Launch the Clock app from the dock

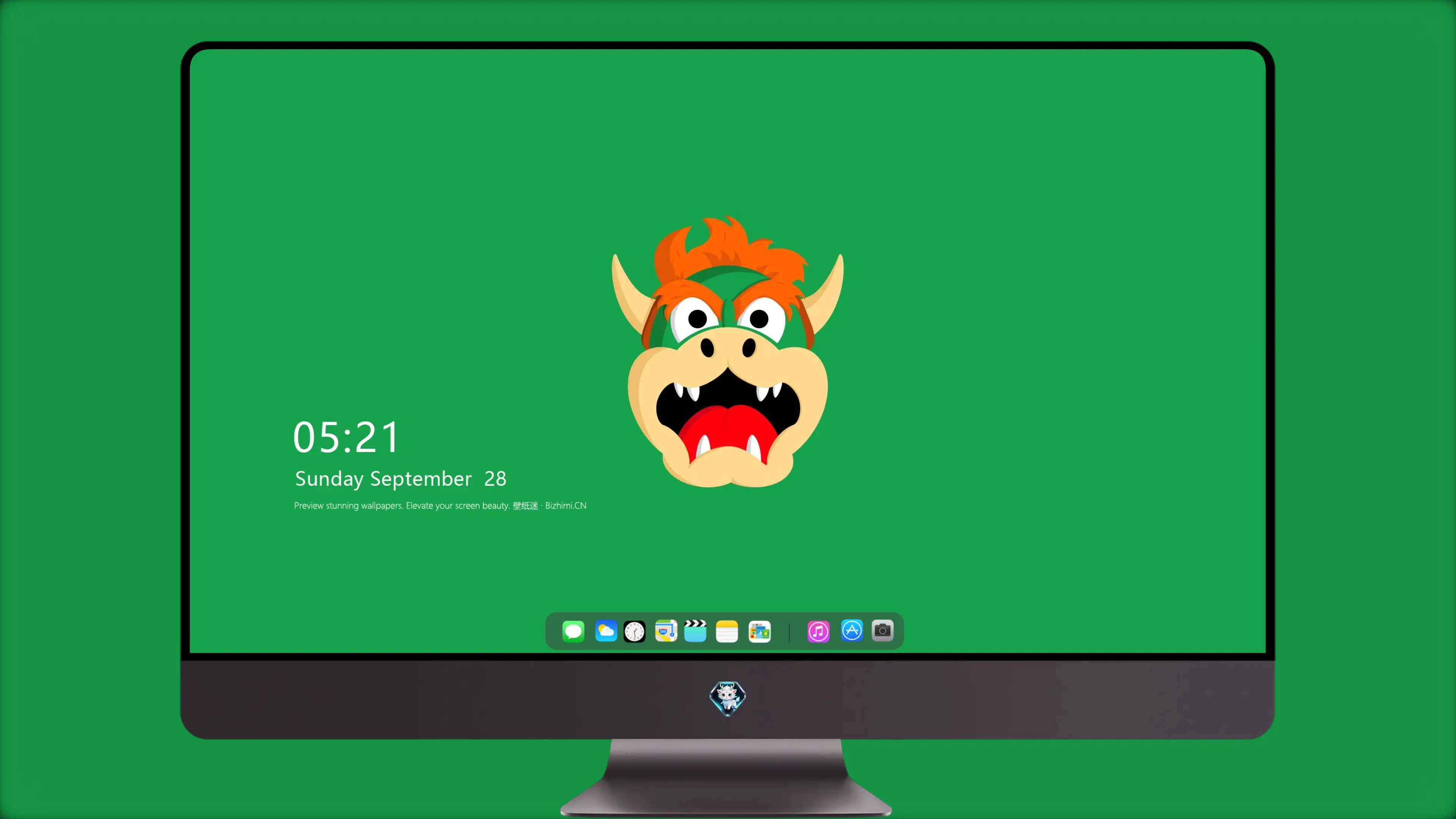(x=634, y=631)
